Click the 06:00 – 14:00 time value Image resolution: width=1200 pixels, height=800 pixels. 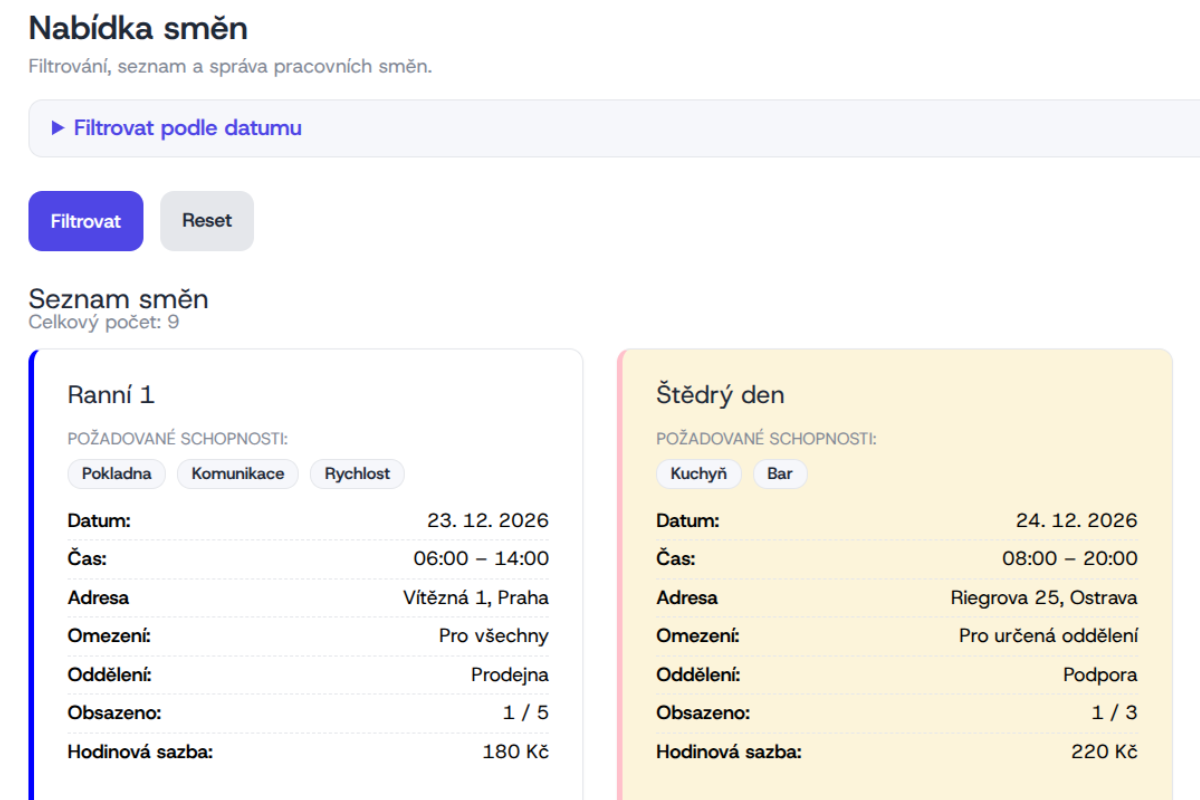pyautogui.click(x=481, y=559)
